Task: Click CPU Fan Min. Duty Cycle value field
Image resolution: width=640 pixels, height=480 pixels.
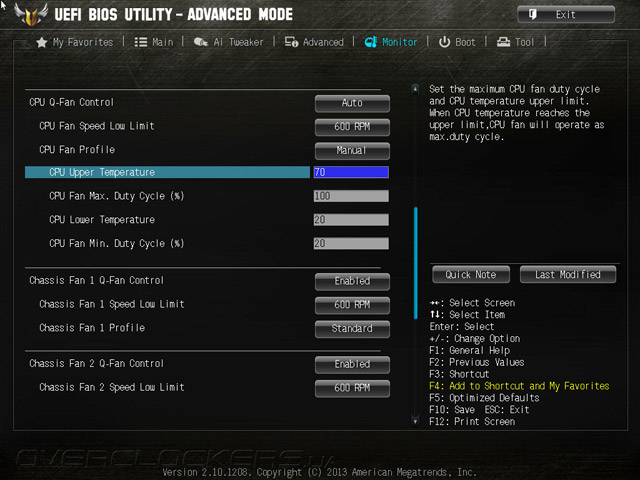Action: [351, 243]
